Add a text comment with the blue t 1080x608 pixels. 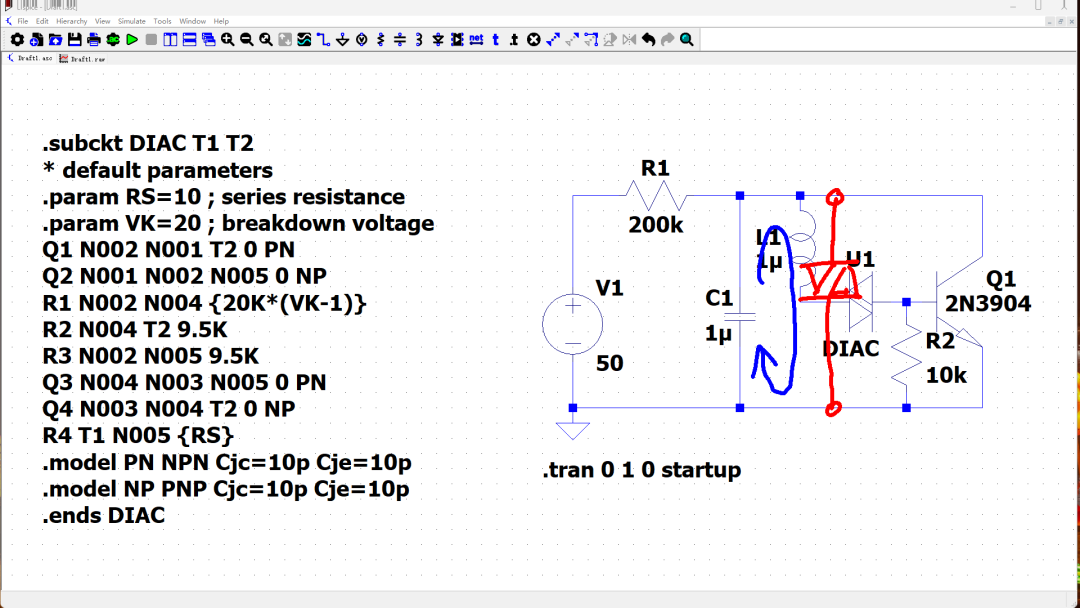pos(495,40)
